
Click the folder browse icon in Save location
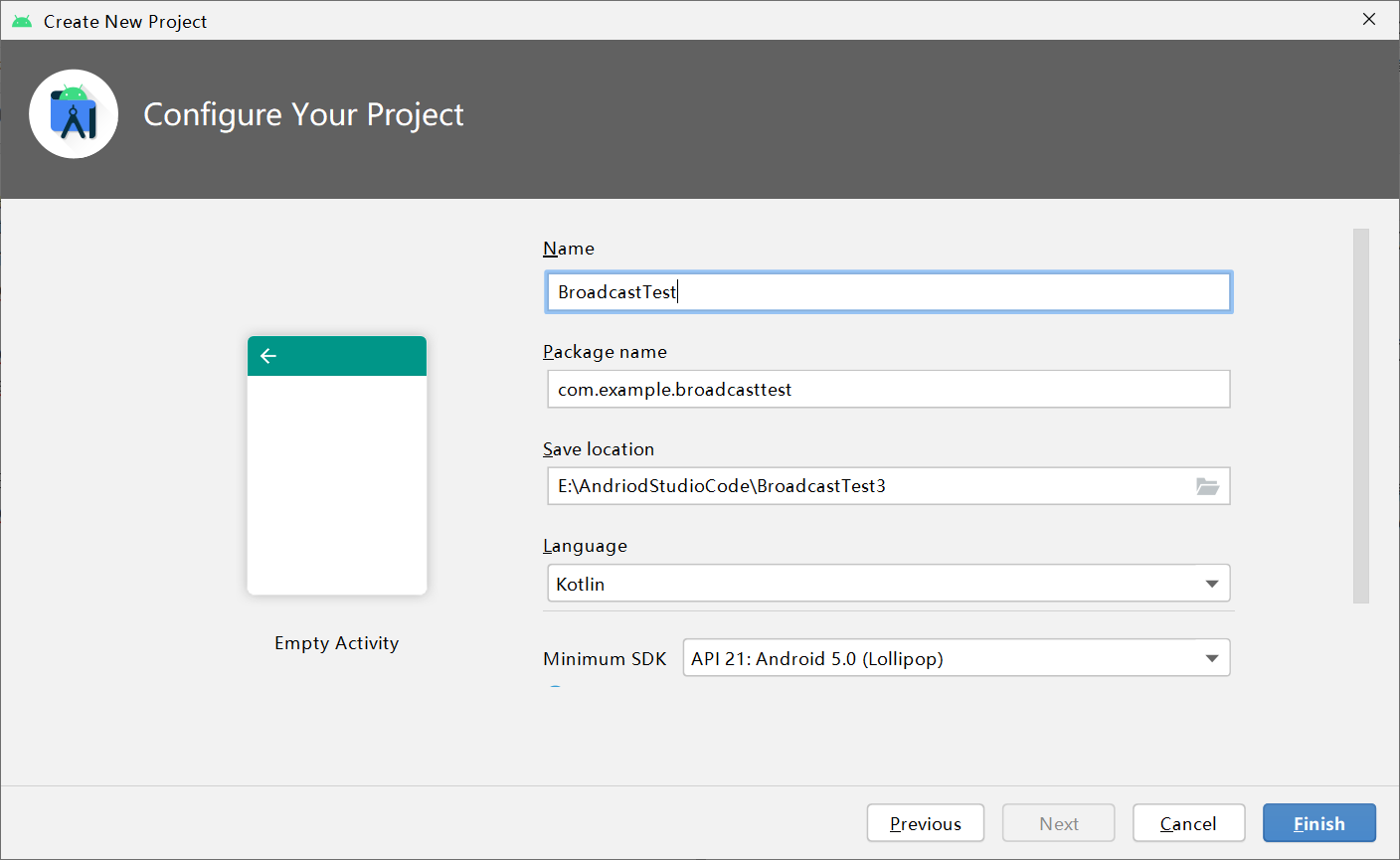[x=1207, y=486]
